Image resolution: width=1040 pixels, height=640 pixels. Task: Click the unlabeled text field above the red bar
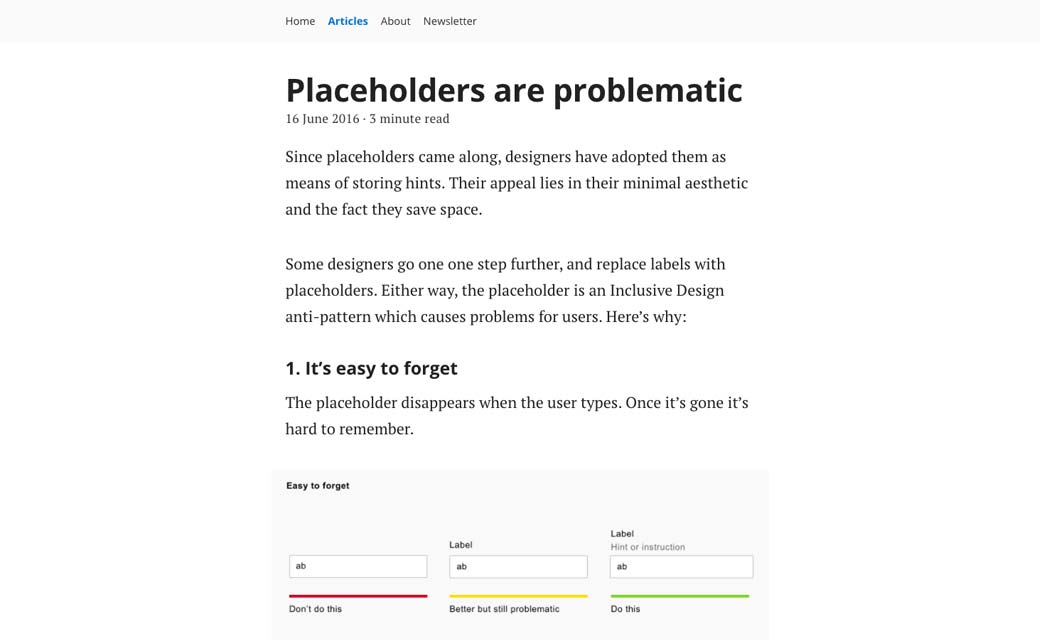[358, 566]
